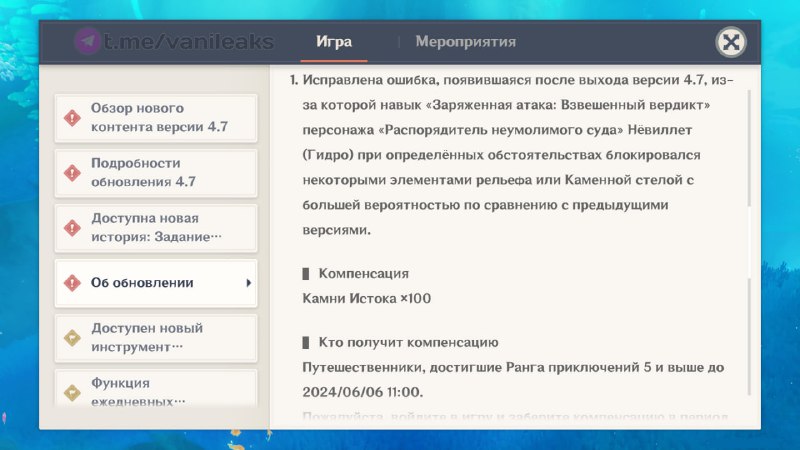This screenshot has height=450, width=800.
Task: Click the date 2024/06/06 11:00 text
Action: click(363, 392)
